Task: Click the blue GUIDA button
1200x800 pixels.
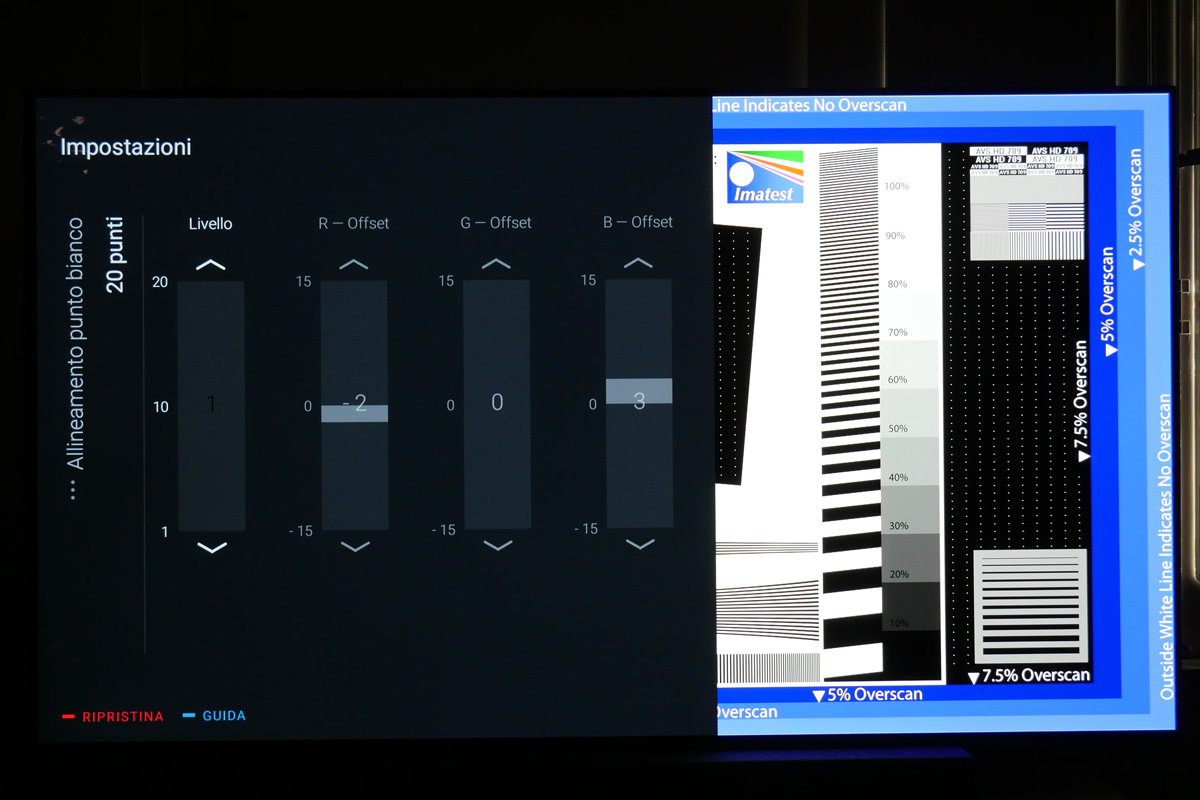Action: 214,716
